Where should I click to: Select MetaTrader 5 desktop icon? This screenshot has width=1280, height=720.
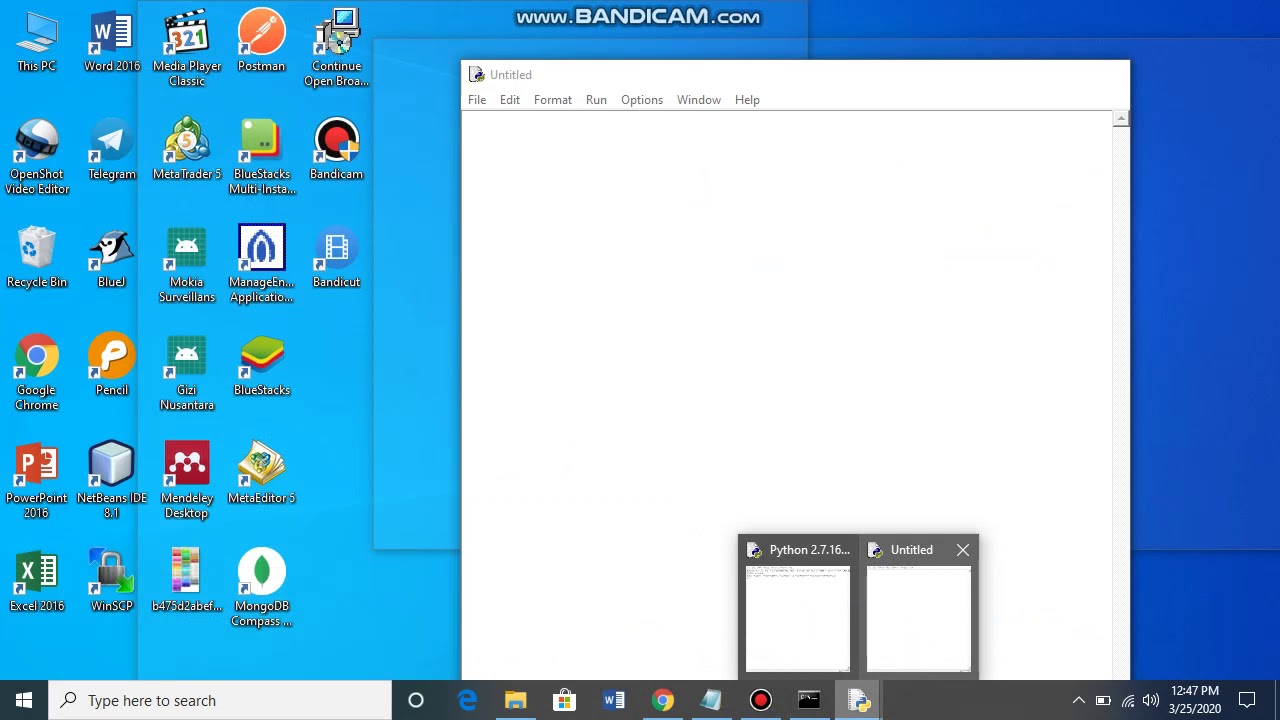pyautogui.click(x=187, y=150)
